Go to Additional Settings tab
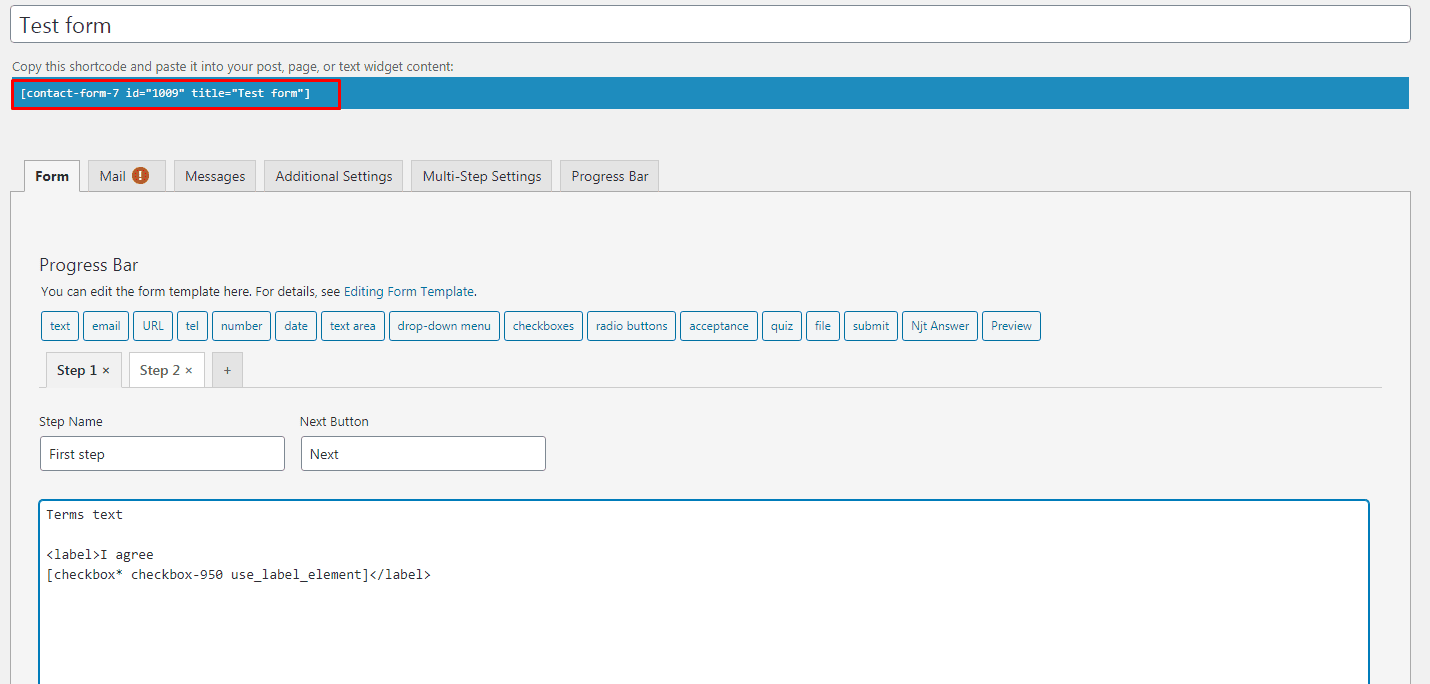 (x=334, y=176)
